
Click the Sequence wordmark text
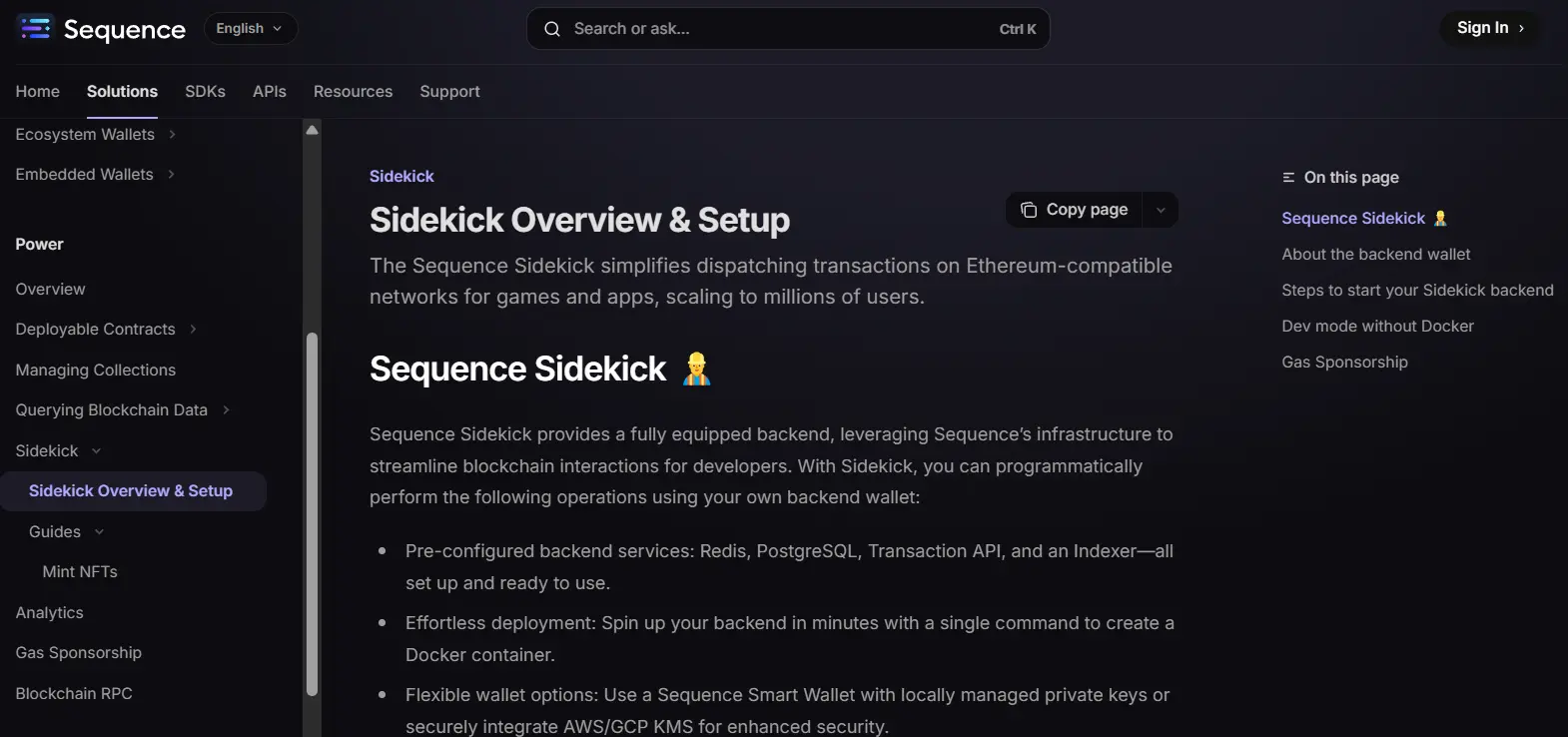coord(125,30)
